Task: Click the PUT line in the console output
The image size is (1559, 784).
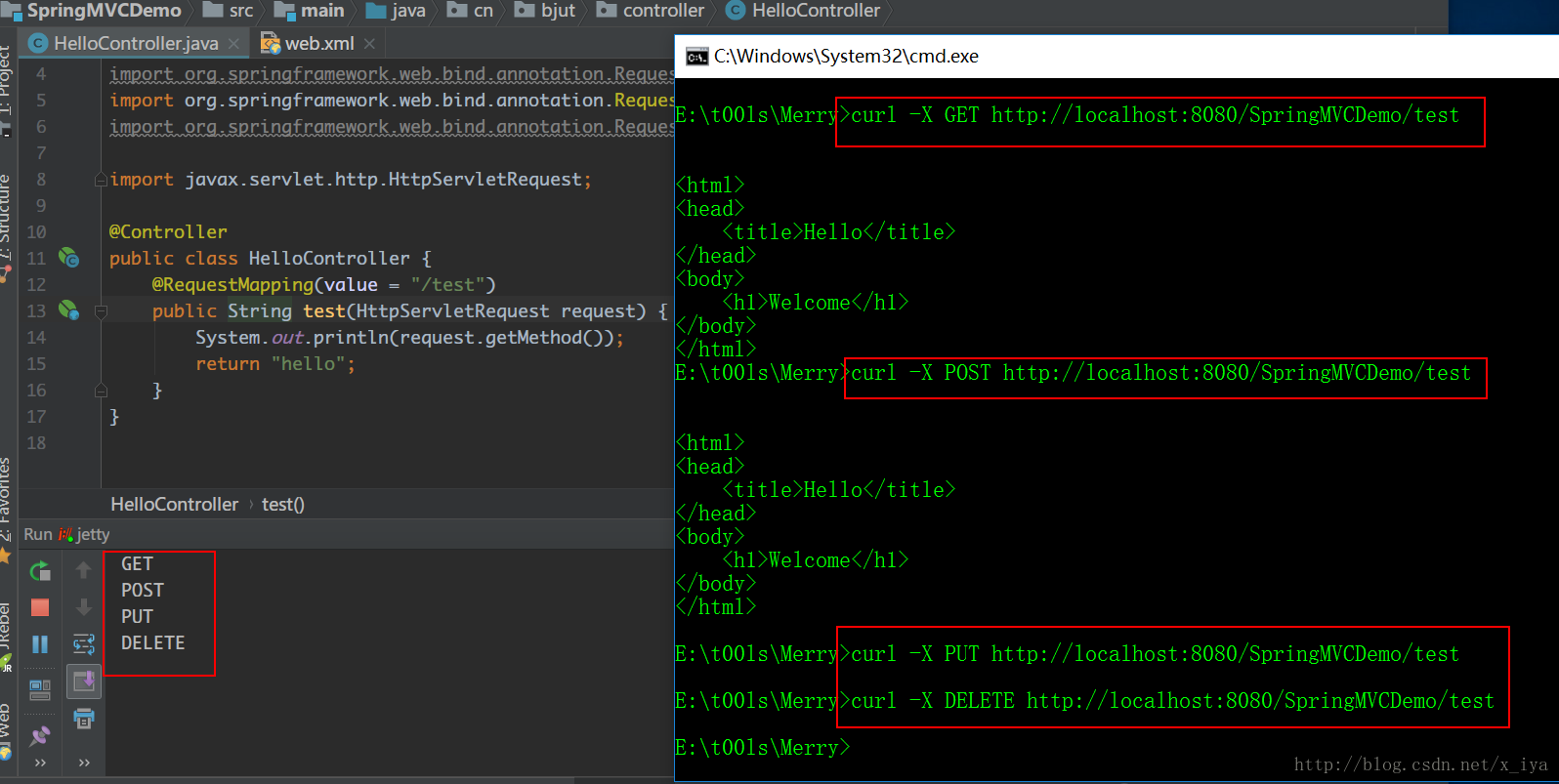Action: (137, 616)
